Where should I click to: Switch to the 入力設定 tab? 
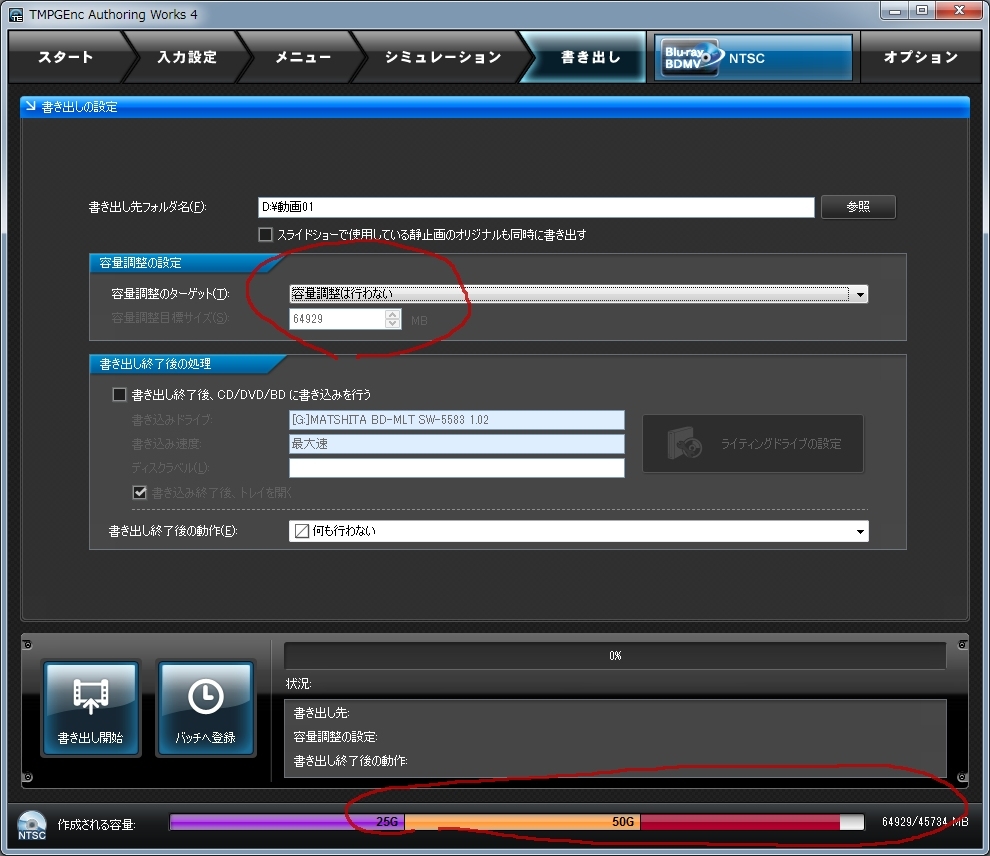tap(187, 57)
